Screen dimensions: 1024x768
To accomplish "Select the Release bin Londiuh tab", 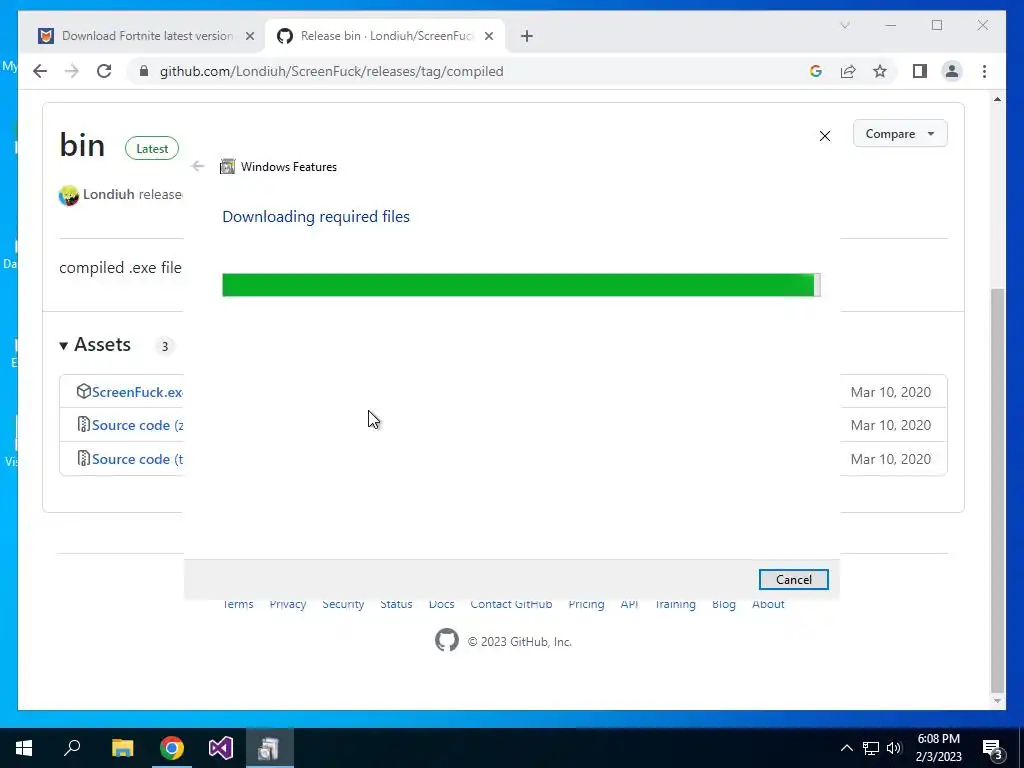I will (386, 36).
